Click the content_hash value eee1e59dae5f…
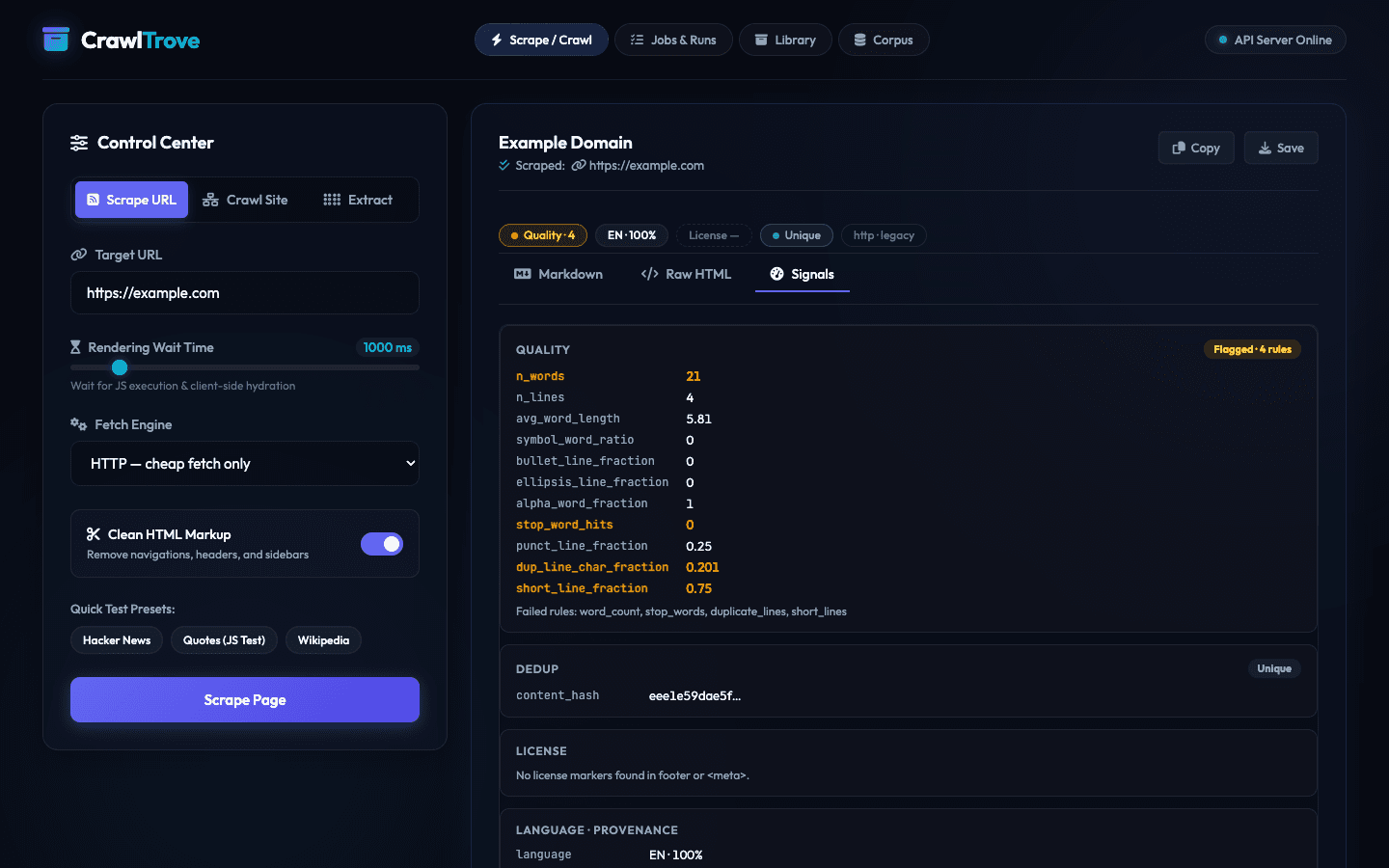The image size is (1389, 868). (694, 695)
